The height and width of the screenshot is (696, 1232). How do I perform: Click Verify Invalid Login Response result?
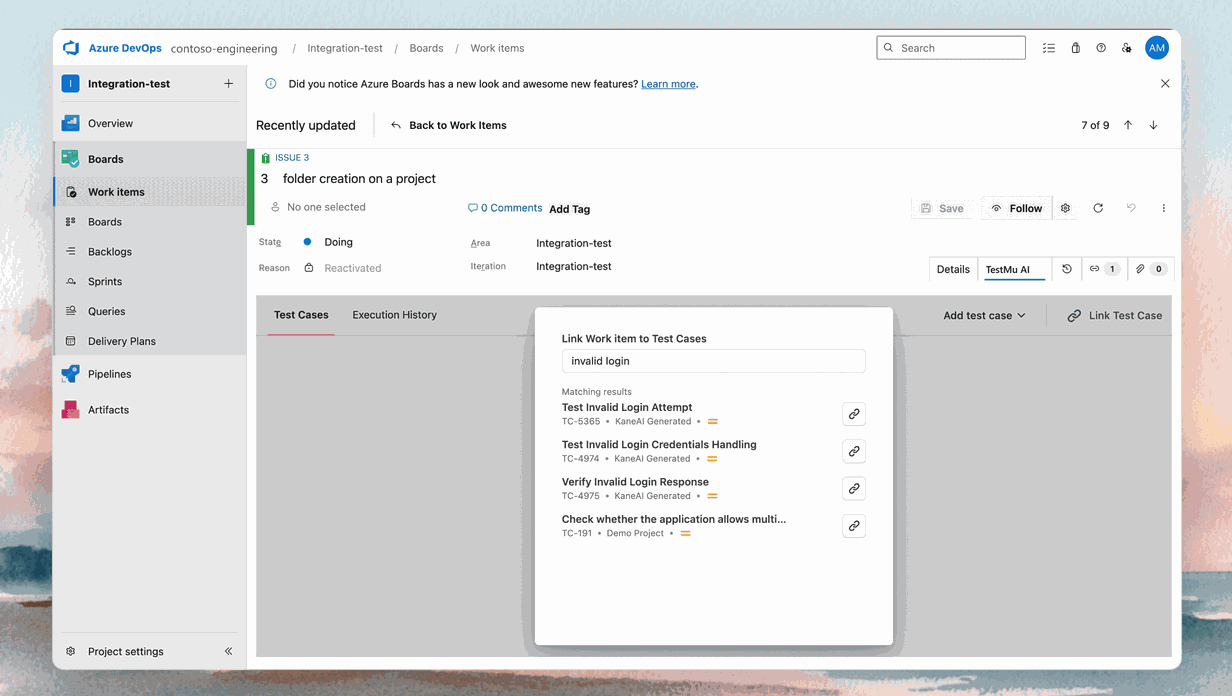pos(635,482)
